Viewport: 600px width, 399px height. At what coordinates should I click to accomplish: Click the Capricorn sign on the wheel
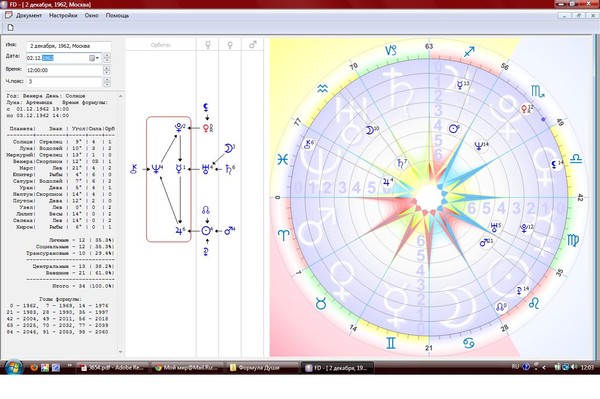click(391, 50)
